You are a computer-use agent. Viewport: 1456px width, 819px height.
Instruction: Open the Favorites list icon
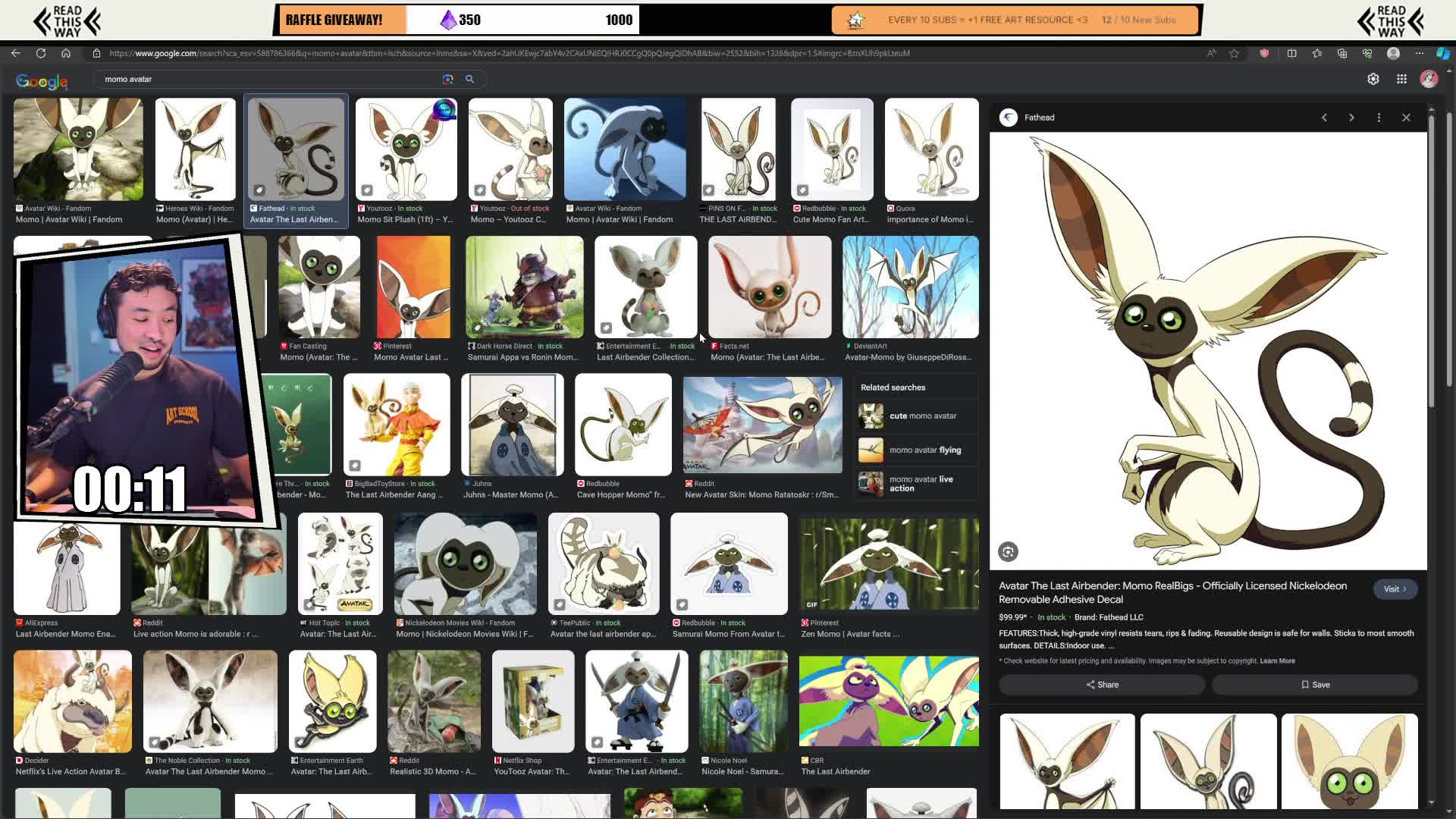tap(1317, 53)
